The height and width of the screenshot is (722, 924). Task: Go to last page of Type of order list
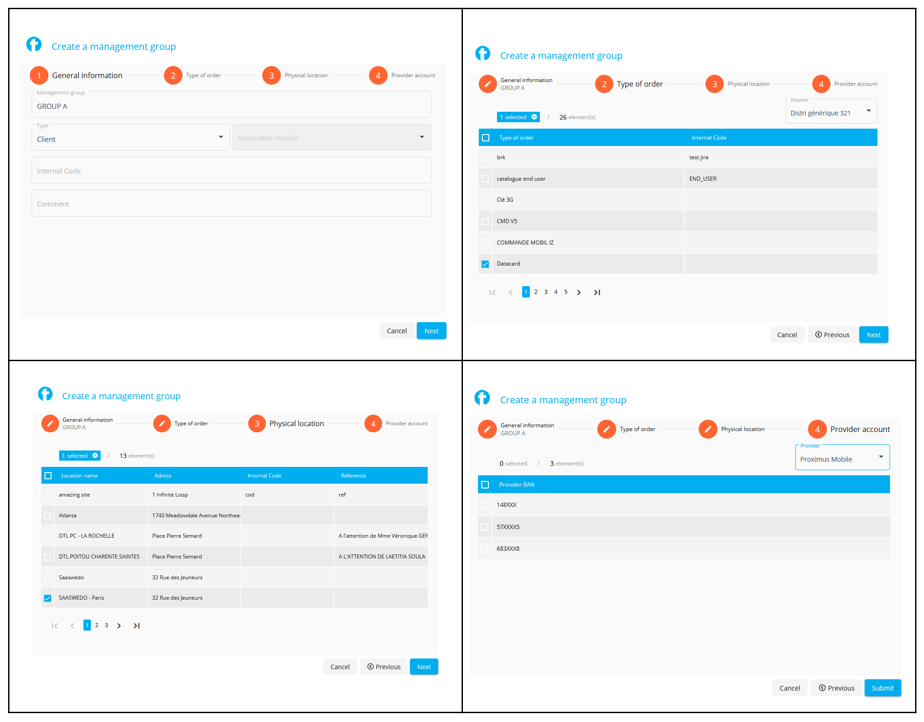597,293
